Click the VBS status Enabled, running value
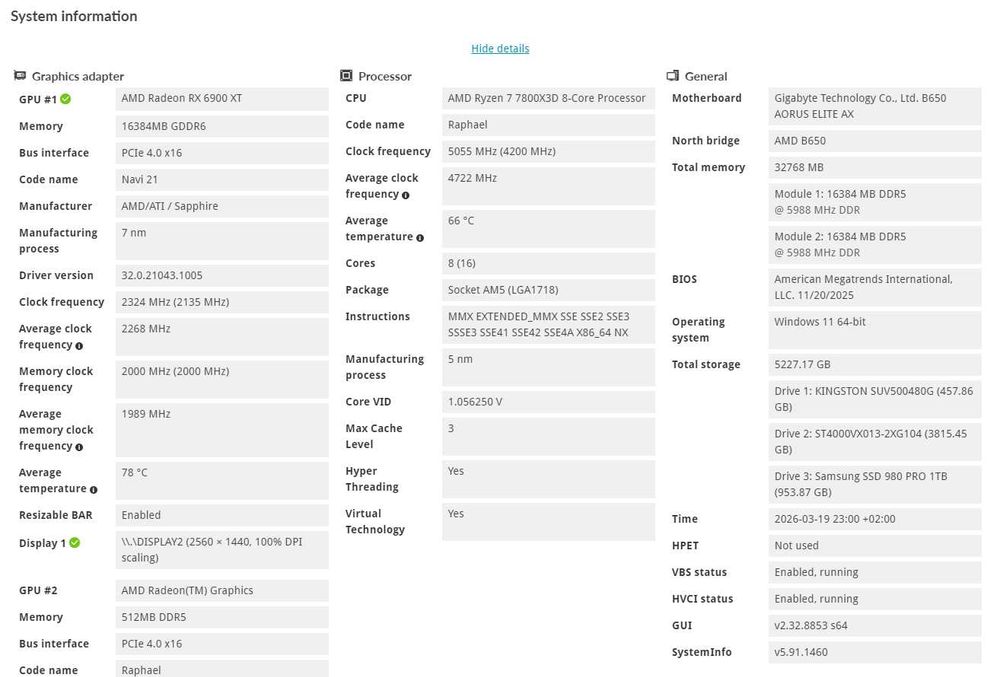Image resolution: width=1000 pixels, height=677 pixels. tap(875, 572)
